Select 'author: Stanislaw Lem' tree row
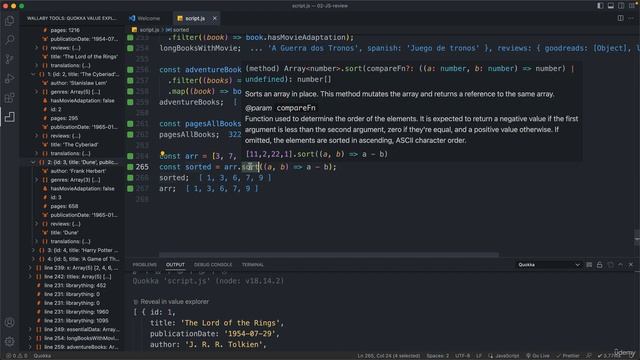Screen dimensions: 640x360 [x=72, y=83]
